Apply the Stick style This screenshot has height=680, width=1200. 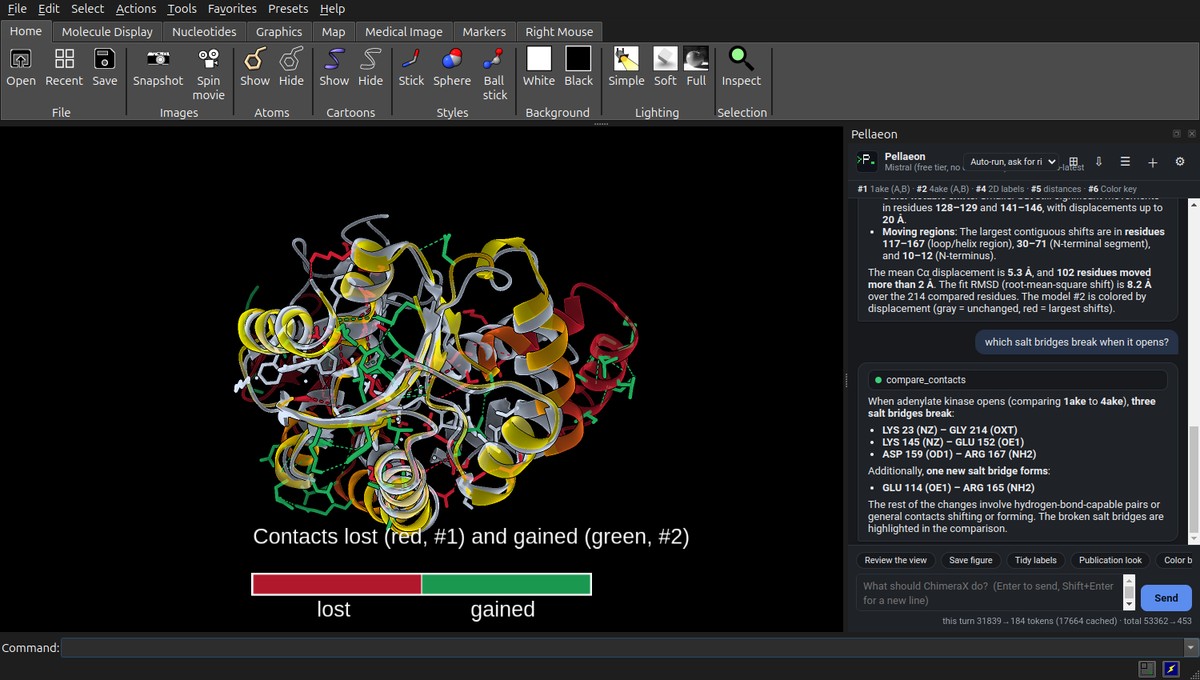pyautogui.click(x=411, y=59)
